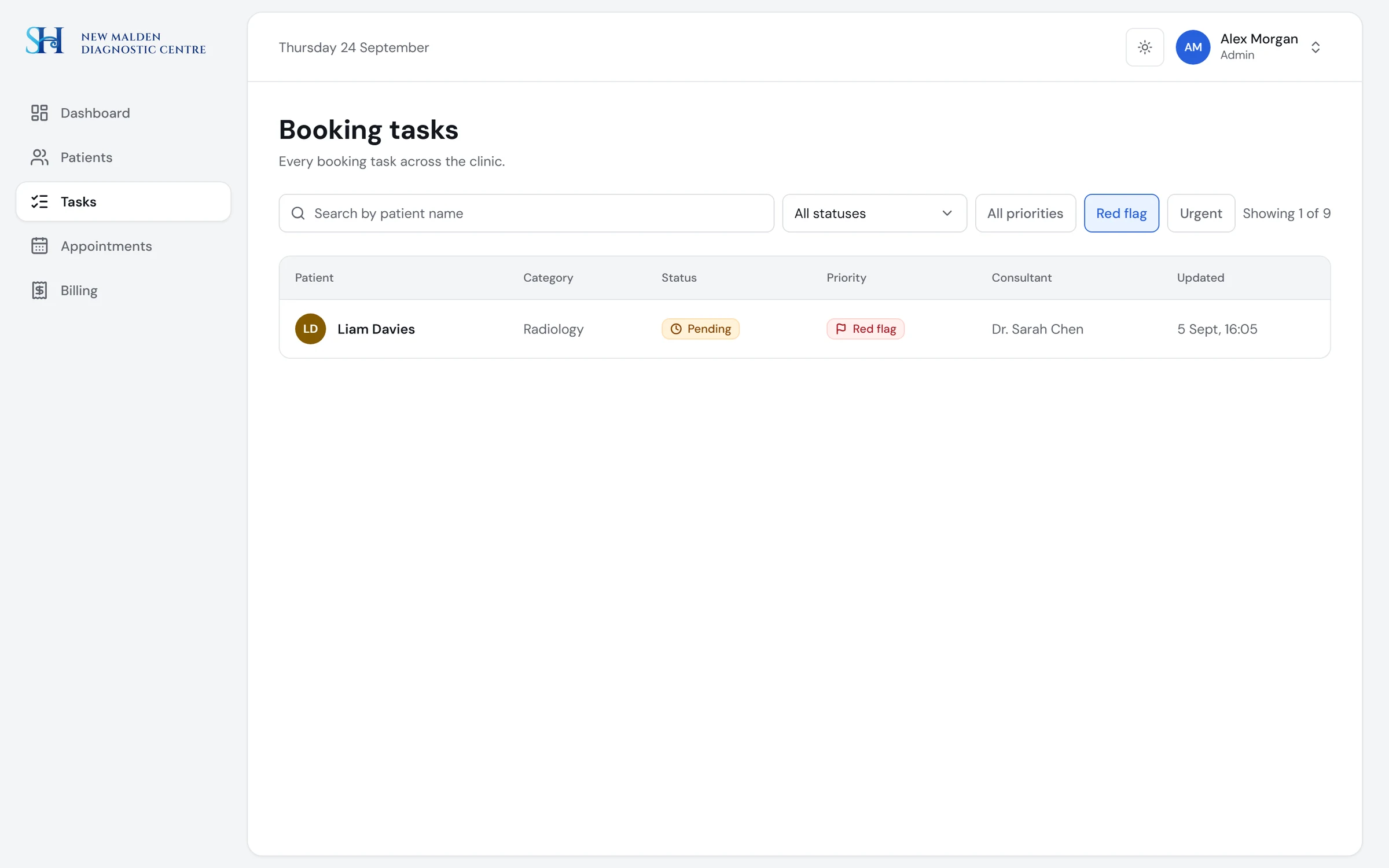Open the All statuses dropdown

click(x=874, y=214)
